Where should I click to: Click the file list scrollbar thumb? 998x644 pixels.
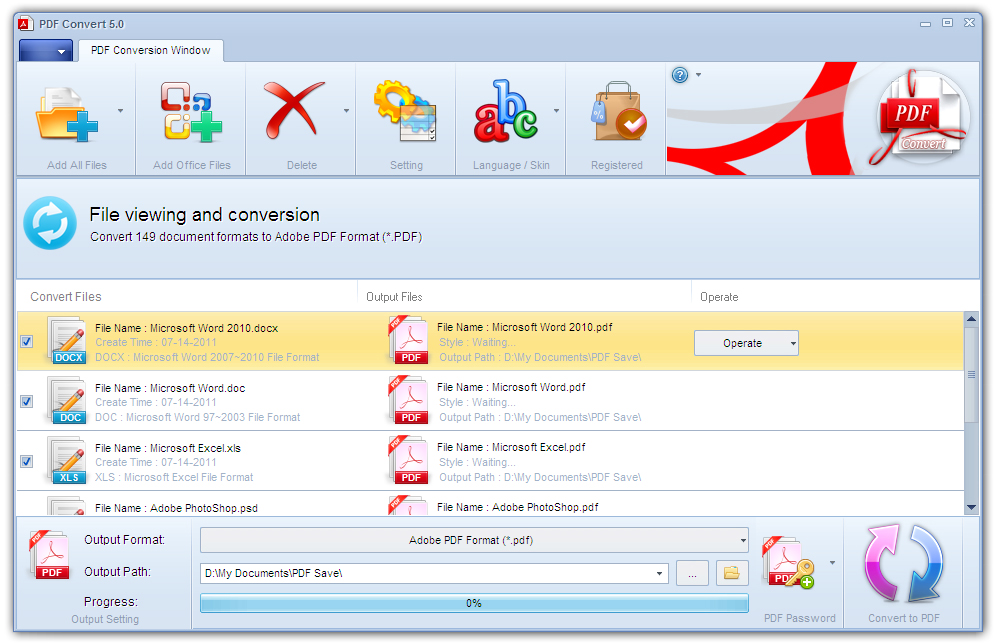coord(971,375)
